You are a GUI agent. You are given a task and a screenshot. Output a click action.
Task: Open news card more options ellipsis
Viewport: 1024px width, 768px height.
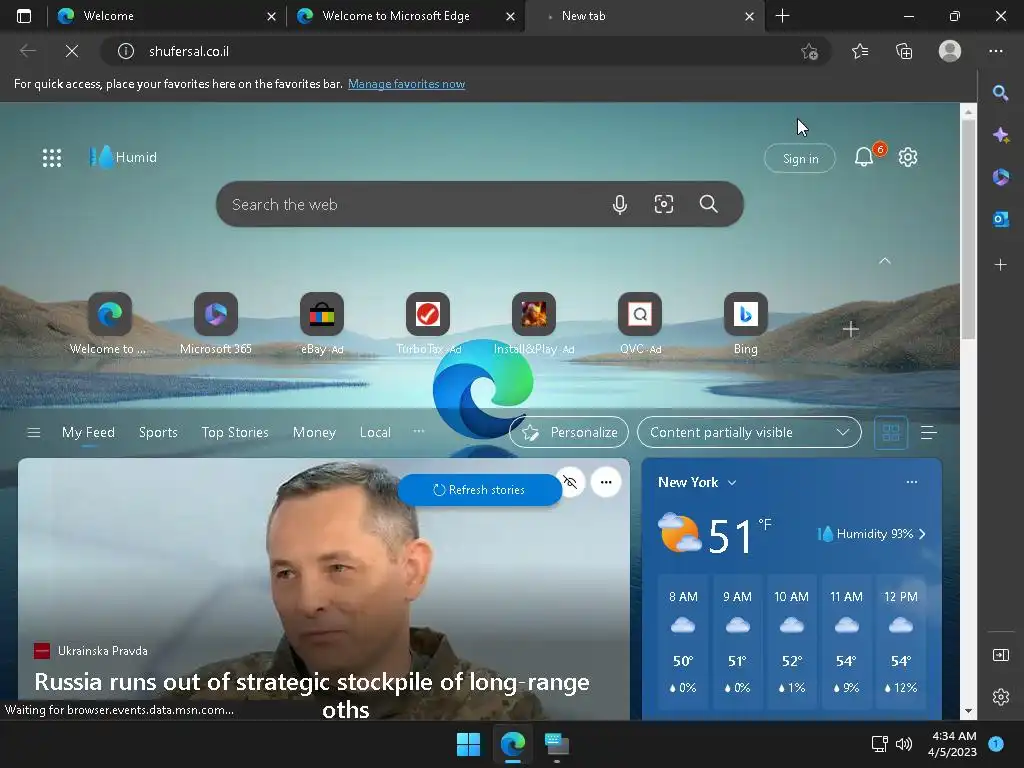coord(606,482)
